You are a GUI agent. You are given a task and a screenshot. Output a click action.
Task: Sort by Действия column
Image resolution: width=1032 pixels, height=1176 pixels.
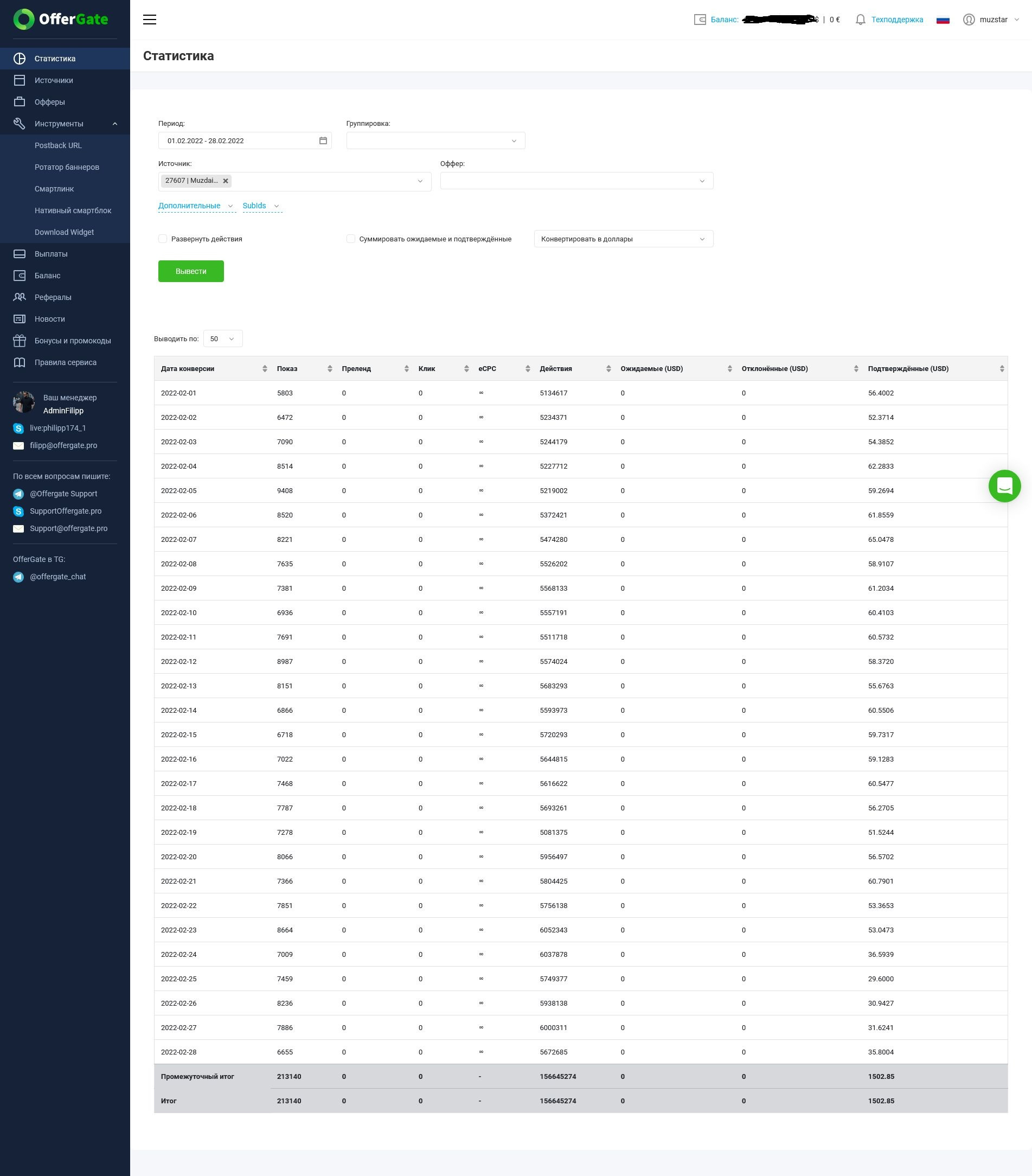[x=608, y=369]
